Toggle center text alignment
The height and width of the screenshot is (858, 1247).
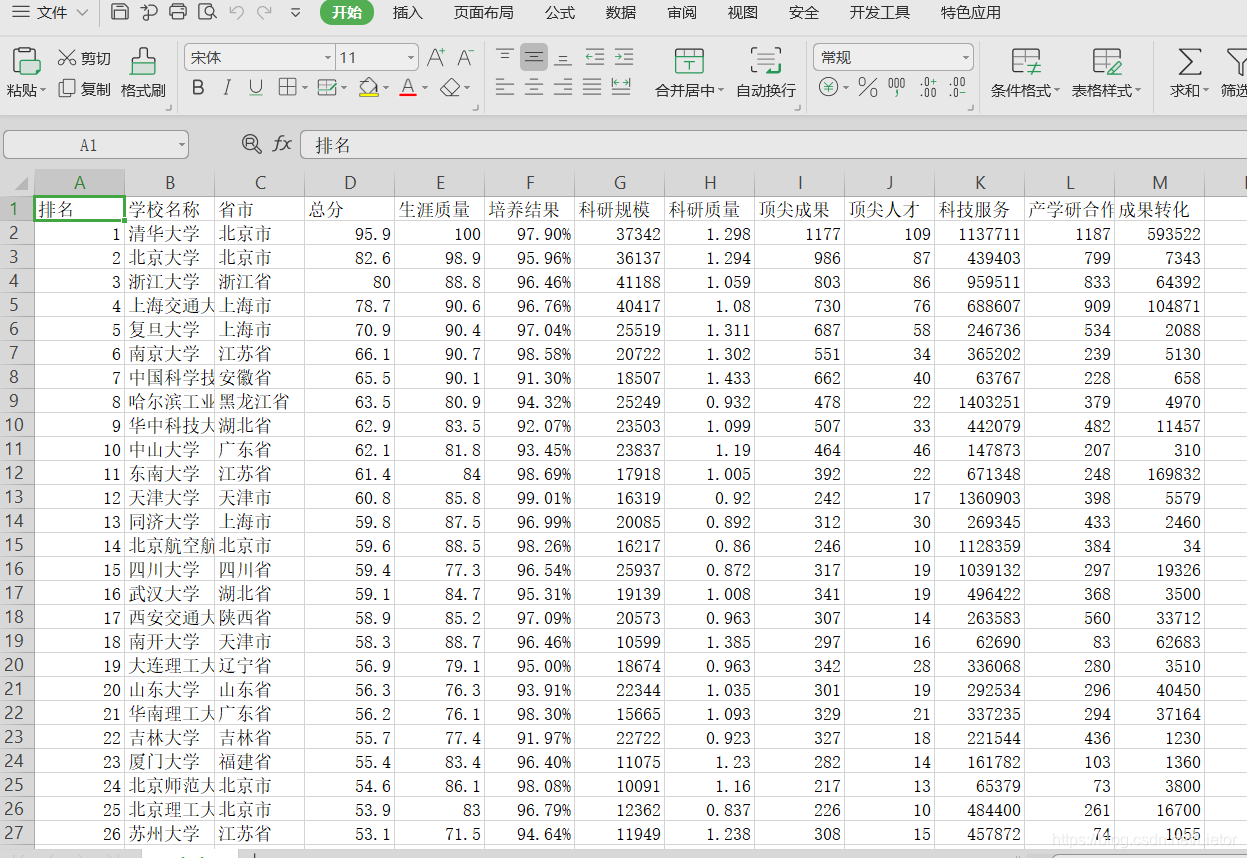pos(534,87)
